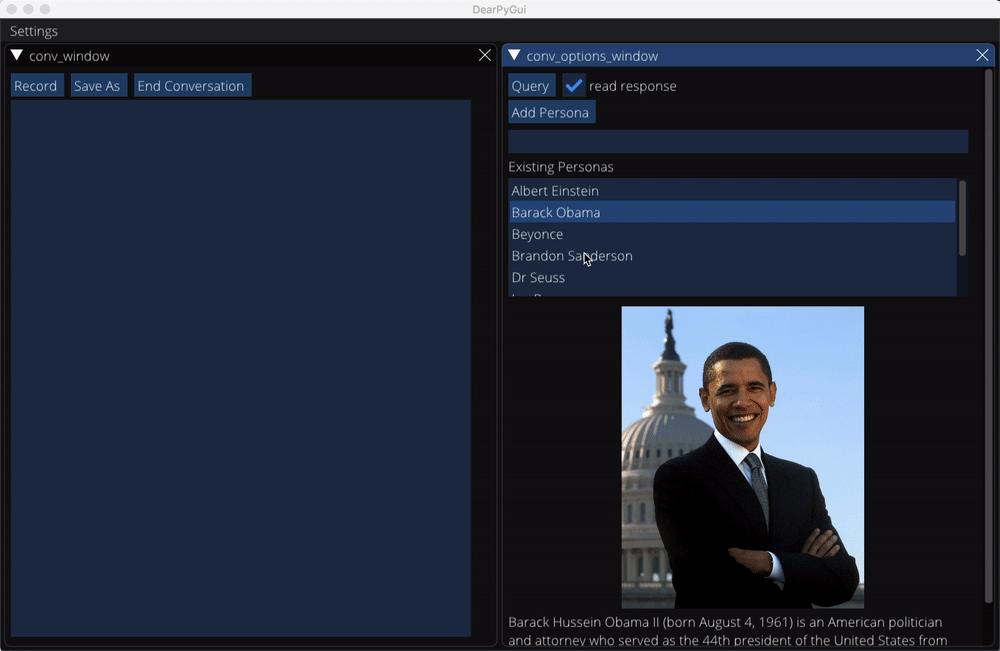This screenshot has height=651, width=1000.
Task: Click inside the empty conversation text area
Action: pos(240,367)
